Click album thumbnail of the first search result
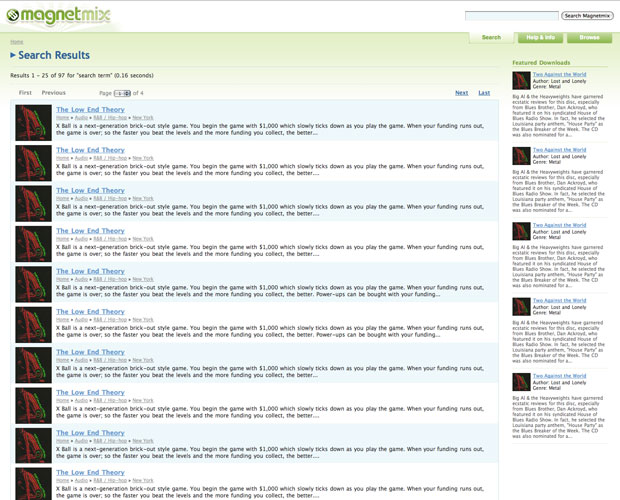 (x=34, y=123)
